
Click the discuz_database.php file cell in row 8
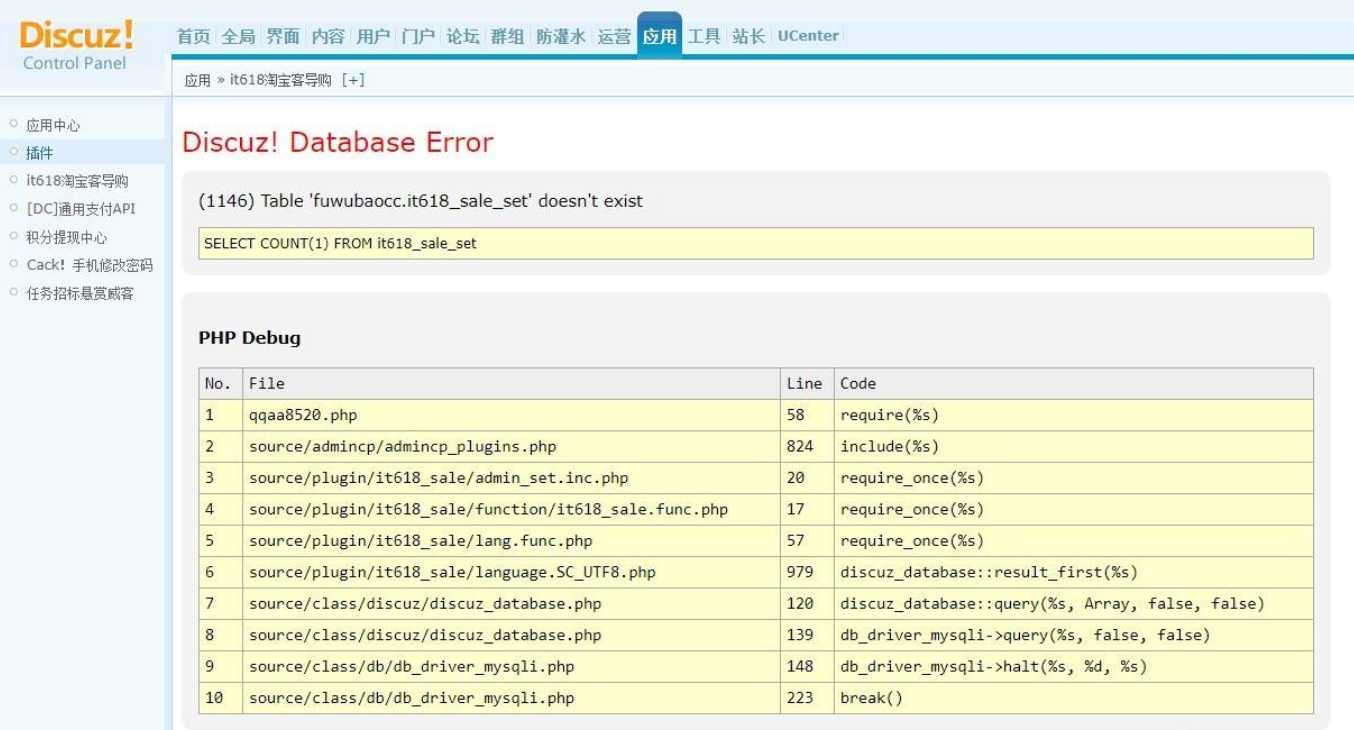click(x=511, y=635)
